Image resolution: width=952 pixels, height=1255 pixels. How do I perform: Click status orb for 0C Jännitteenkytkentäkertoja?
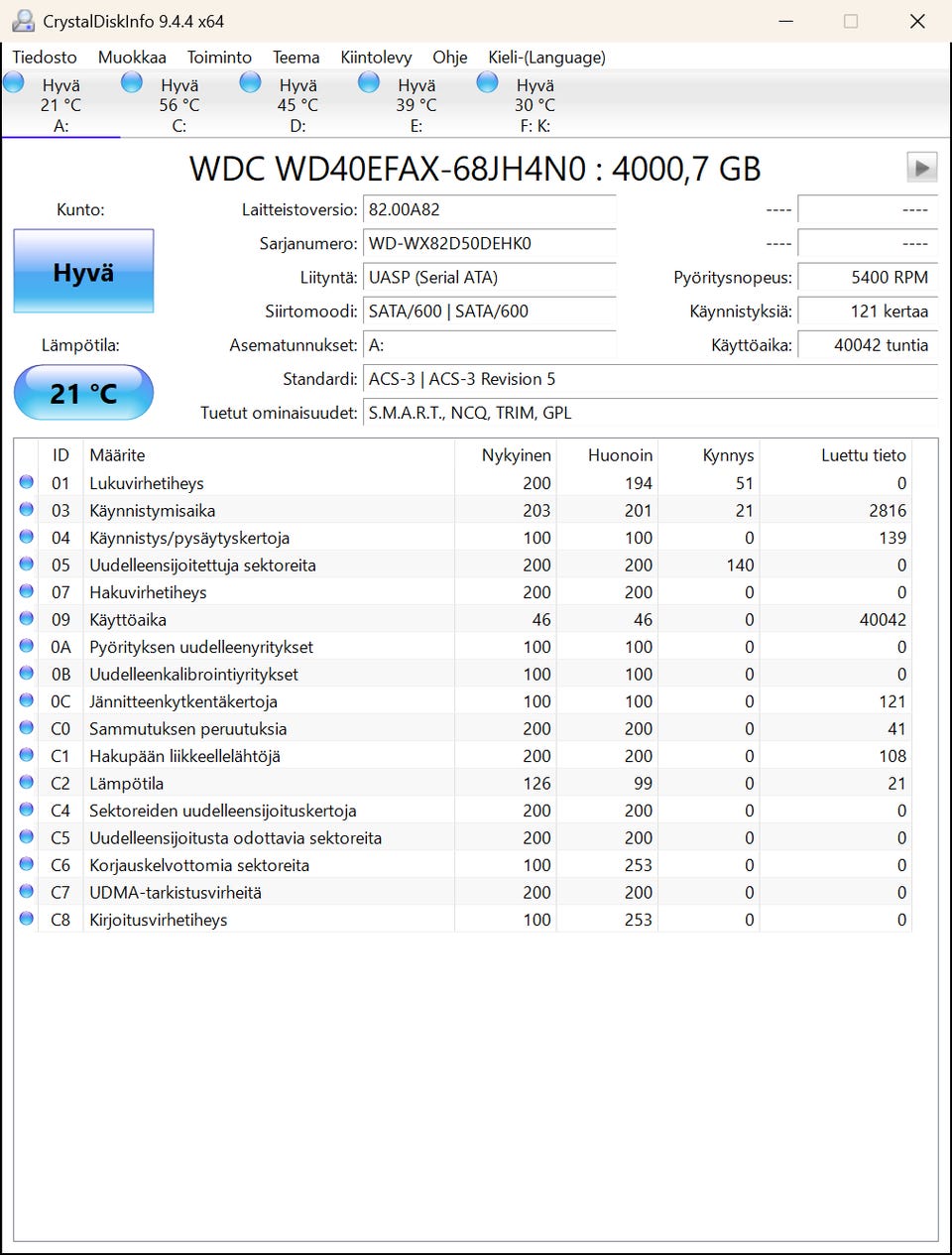(x=27, y=700)
